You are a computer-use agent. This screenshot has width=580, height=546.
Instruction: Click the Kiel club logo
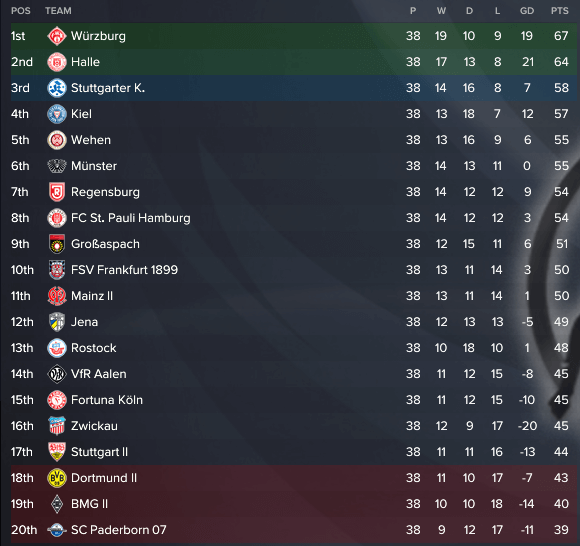(x=57, y=114)
